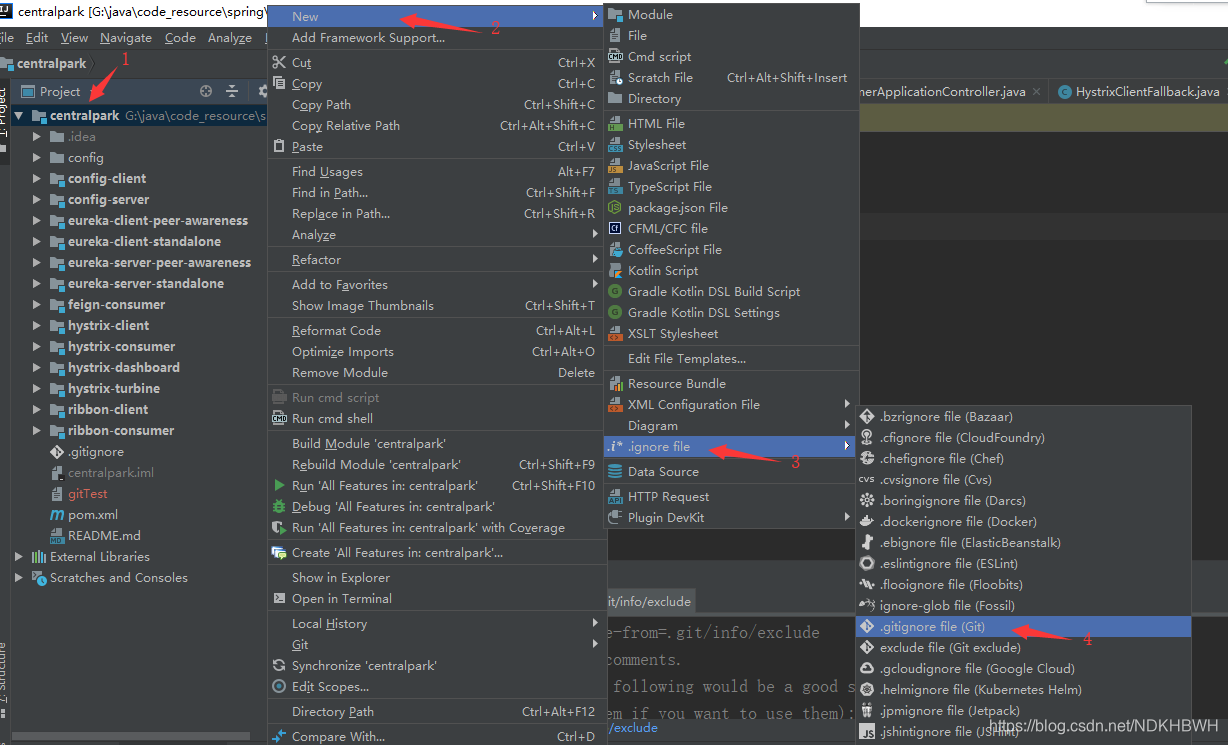The width and height of the screenshot is (1228, 745).
Task: Expand the hystrix-dashboard module
Action: [x=36, y=367]
